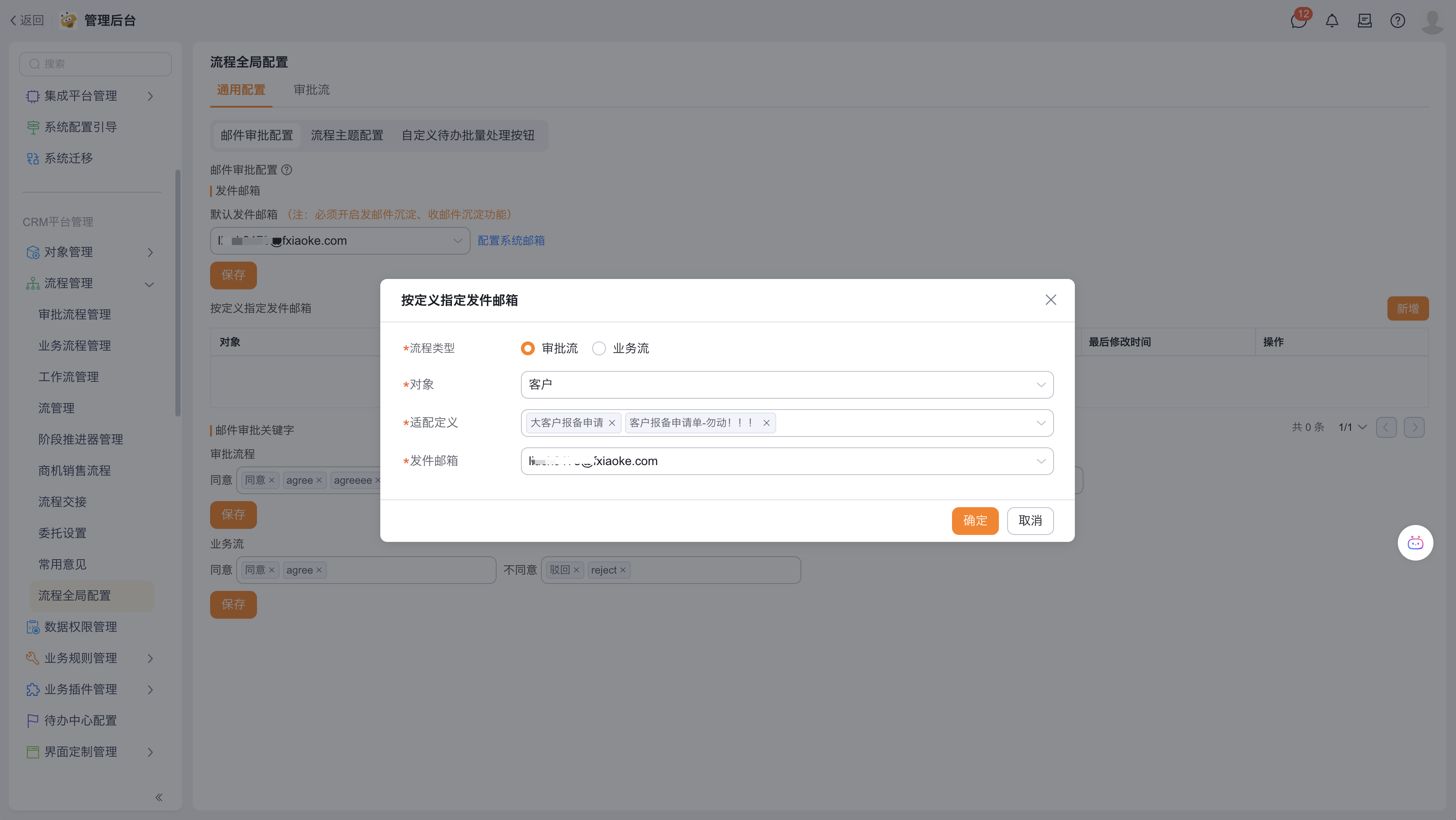The height and width of the screenshot is (820, 1456).
Task: Open 流程全局配置 in sidebar menu
Action: [x=75, y=595]
